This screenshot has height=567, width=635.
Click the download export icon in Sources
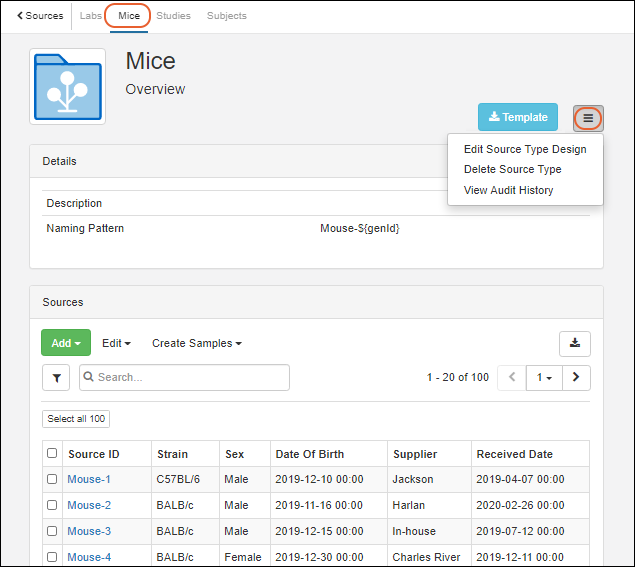click(x=574, y=343)
